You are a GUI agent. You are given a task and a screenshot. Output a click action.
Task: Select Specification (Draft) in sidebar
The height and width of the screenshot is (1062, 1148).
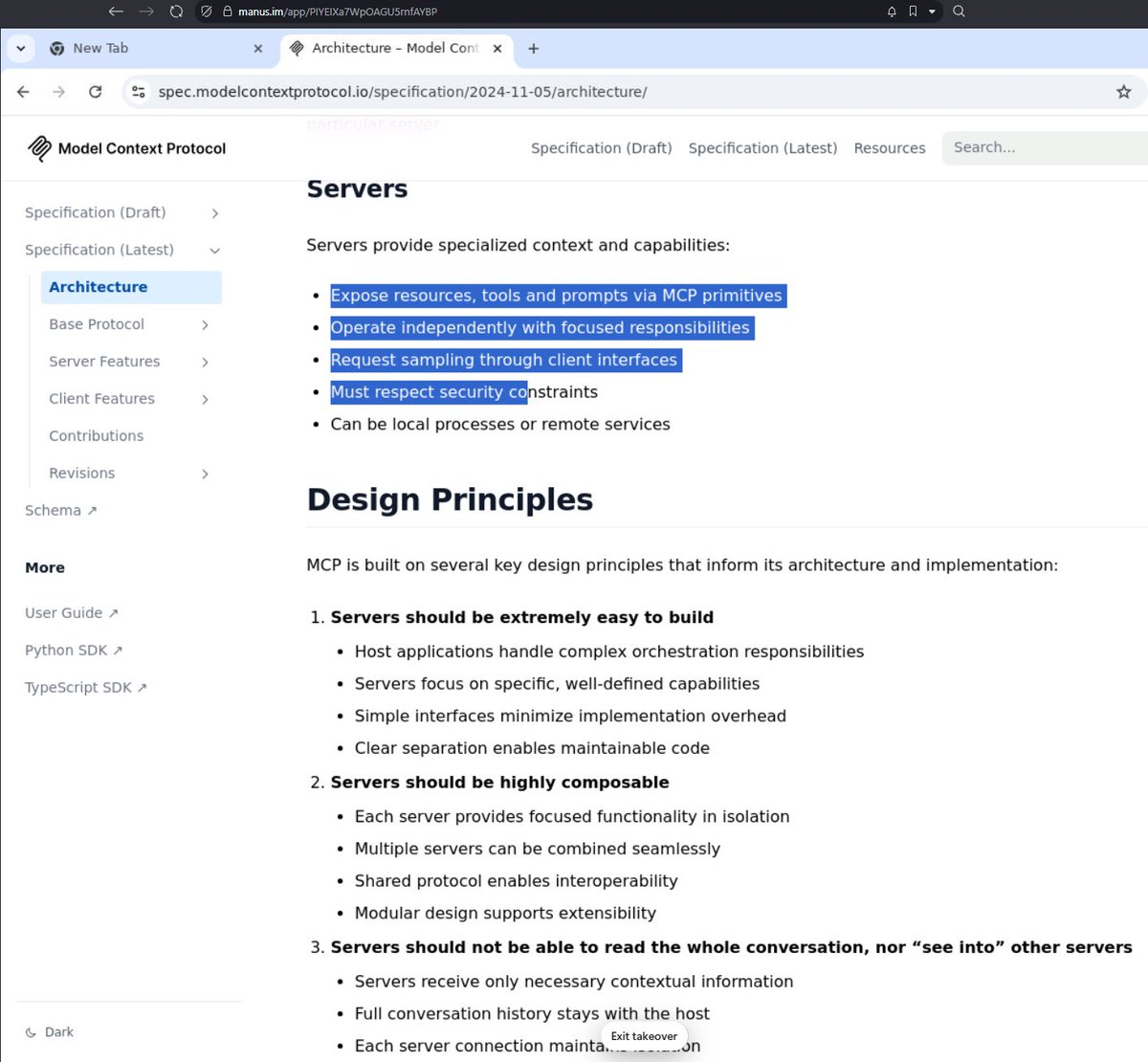[x=95, y=212]
